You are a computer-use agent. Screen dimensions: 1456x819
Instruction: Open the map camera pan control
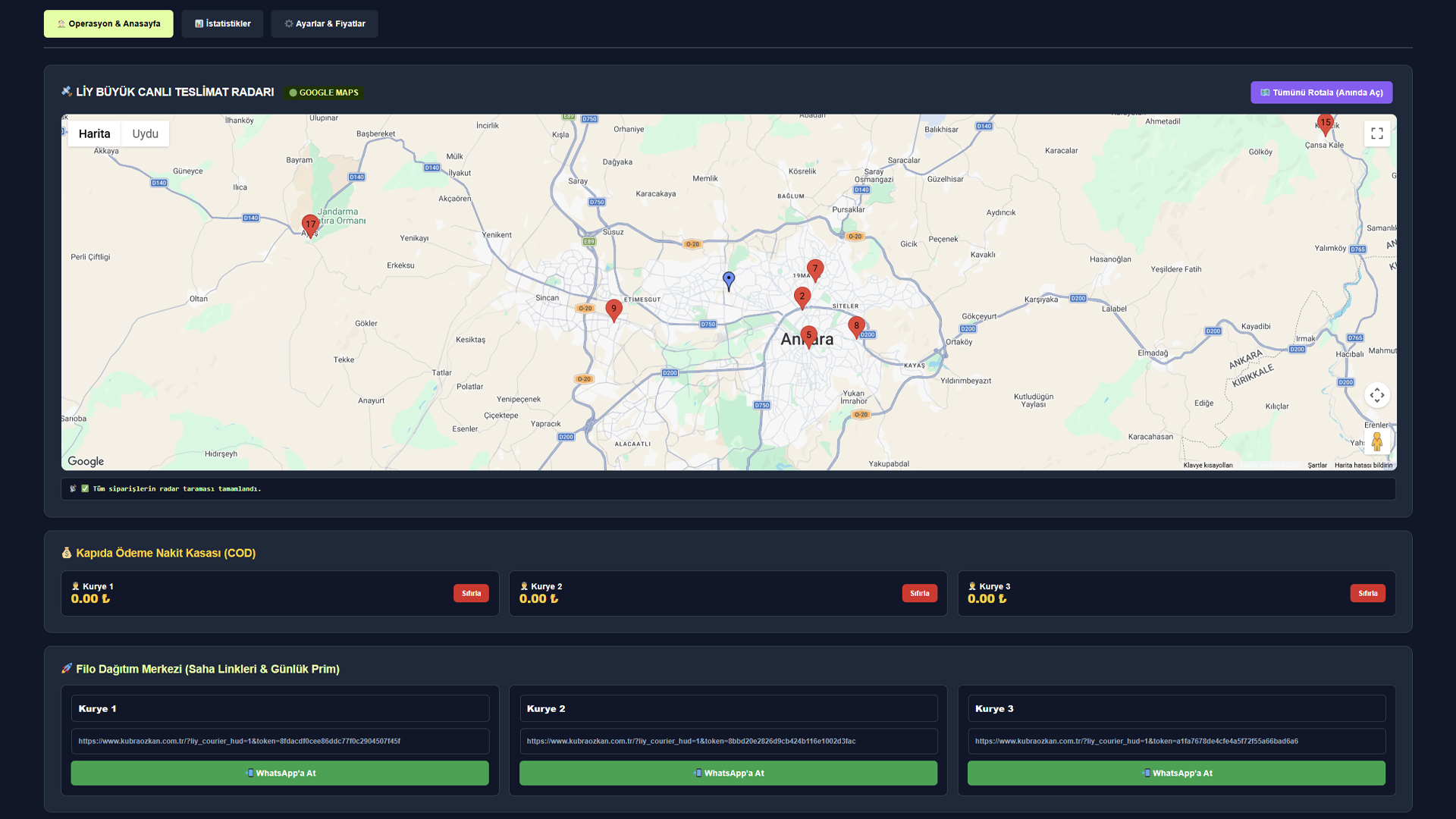pos(1377,395)
